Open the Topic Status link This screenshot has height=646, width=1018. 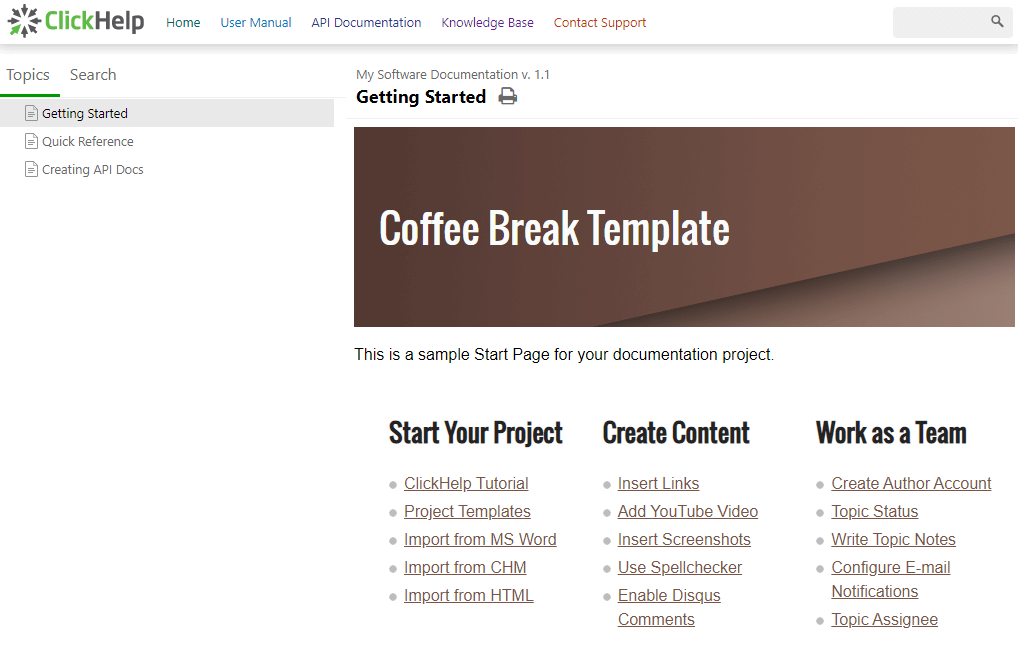[x=874, y=511]
